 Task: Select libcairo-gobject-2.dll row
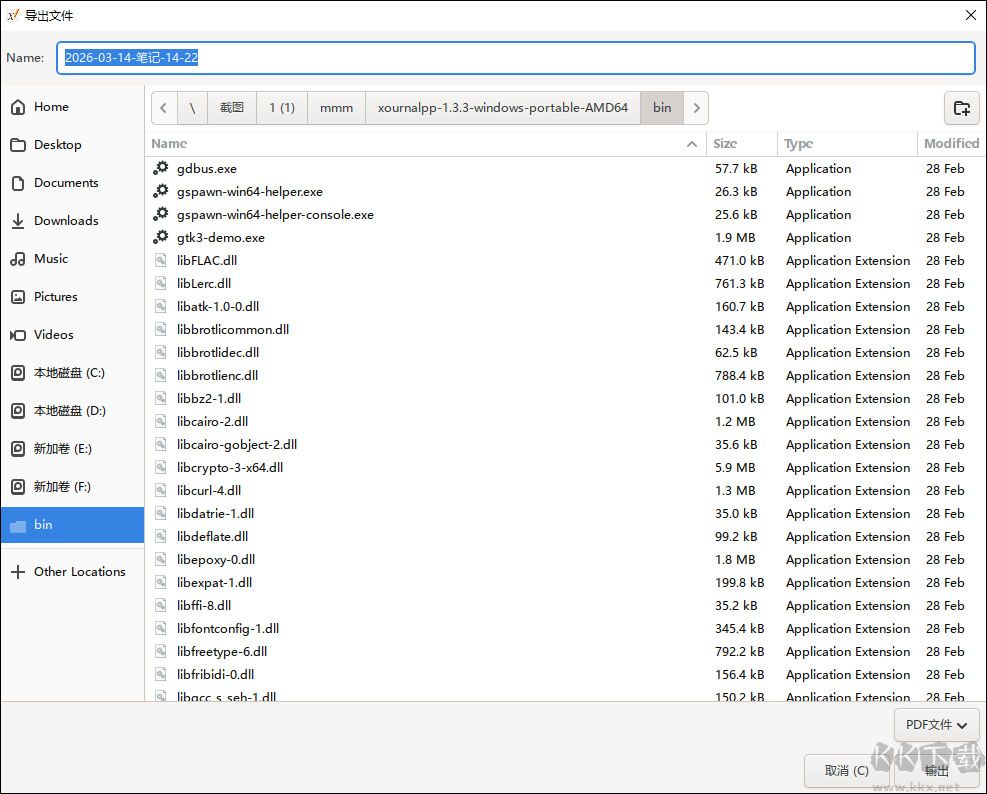point(565,445)
